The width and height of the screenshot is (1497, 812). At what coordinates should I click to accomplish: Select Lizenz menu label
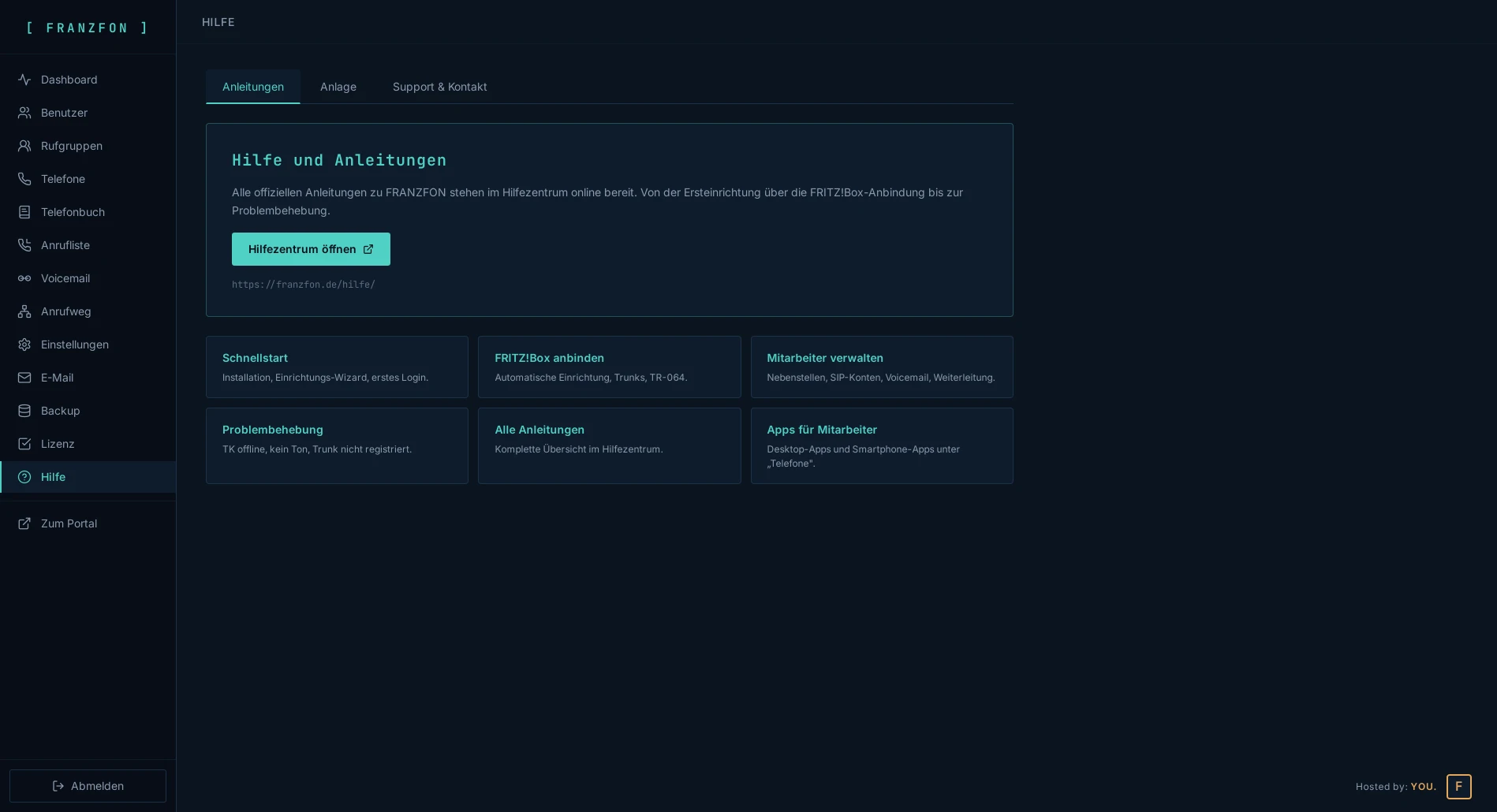(58, 444)
